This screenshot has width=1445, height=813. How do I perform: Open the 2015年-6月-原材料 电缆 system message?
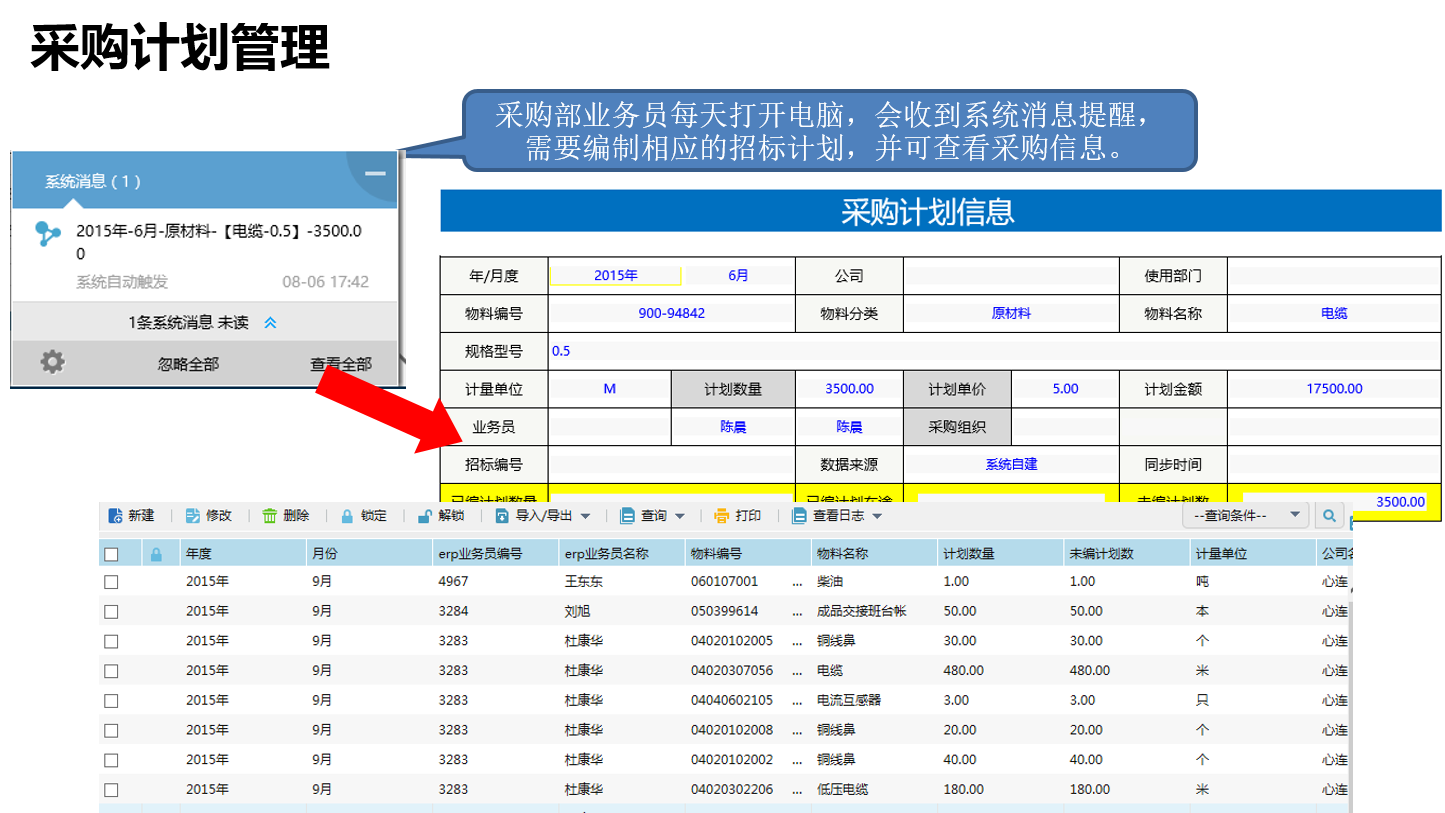point(218,242)
